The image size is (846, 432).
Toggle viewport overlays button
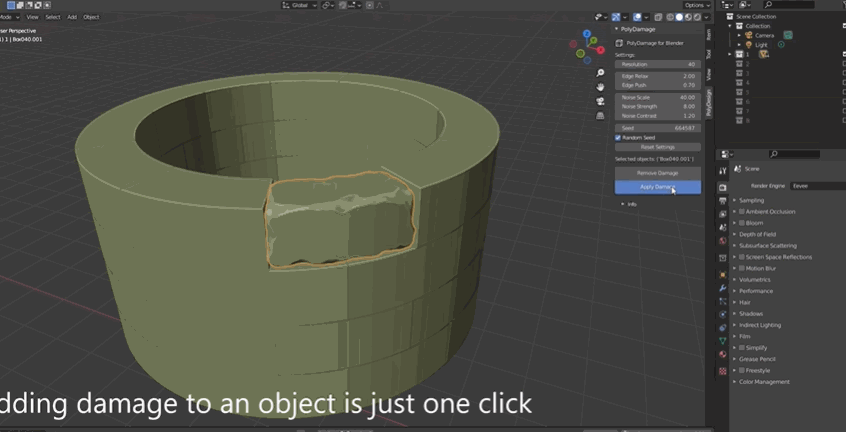(x=637, y=17)
